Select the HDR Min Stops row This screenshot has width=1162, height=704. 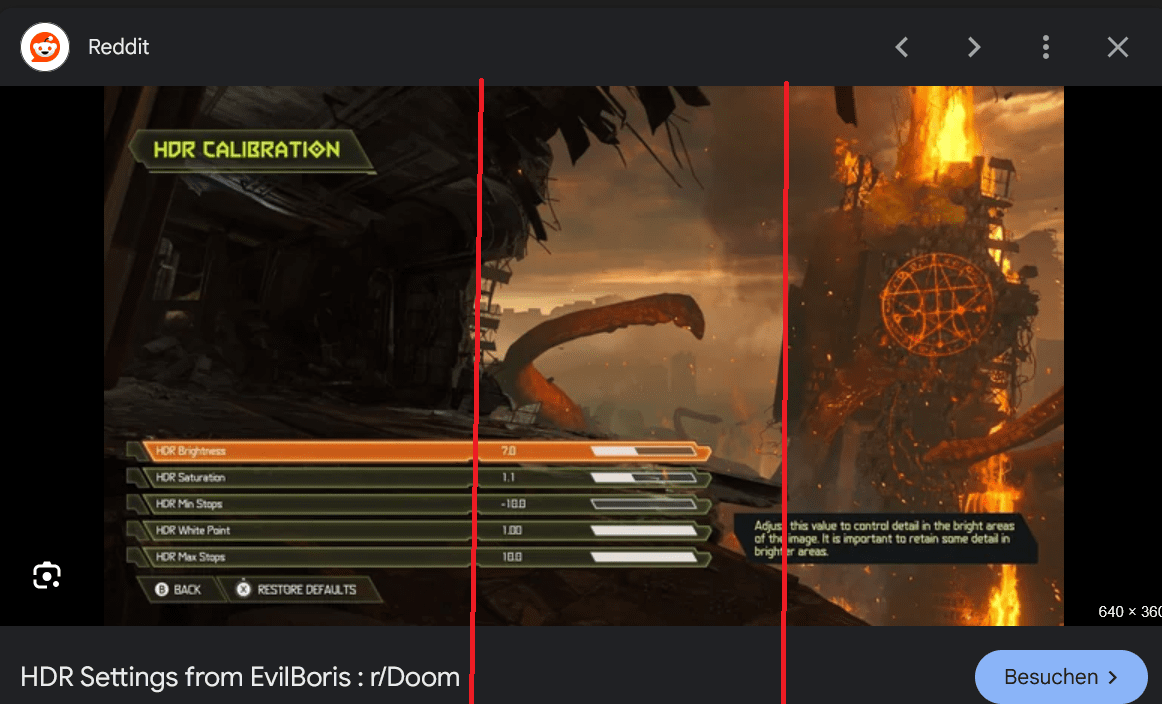point(419,504)
